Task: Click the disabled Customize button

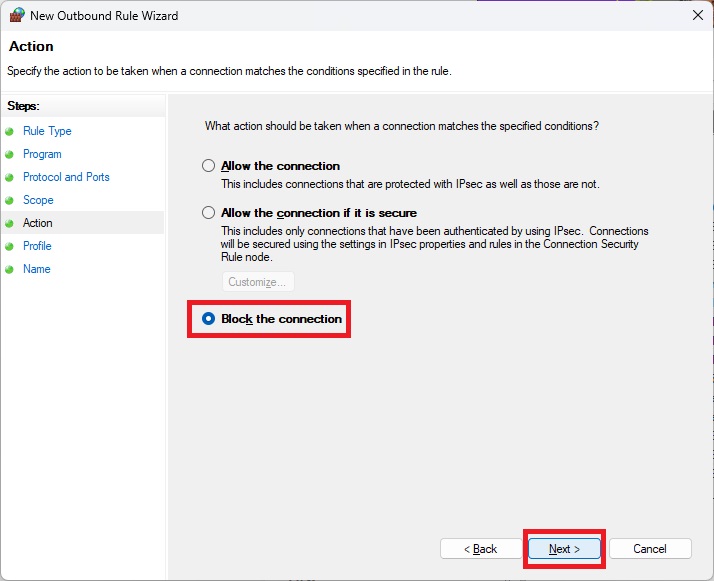Action: click(258, 282)
